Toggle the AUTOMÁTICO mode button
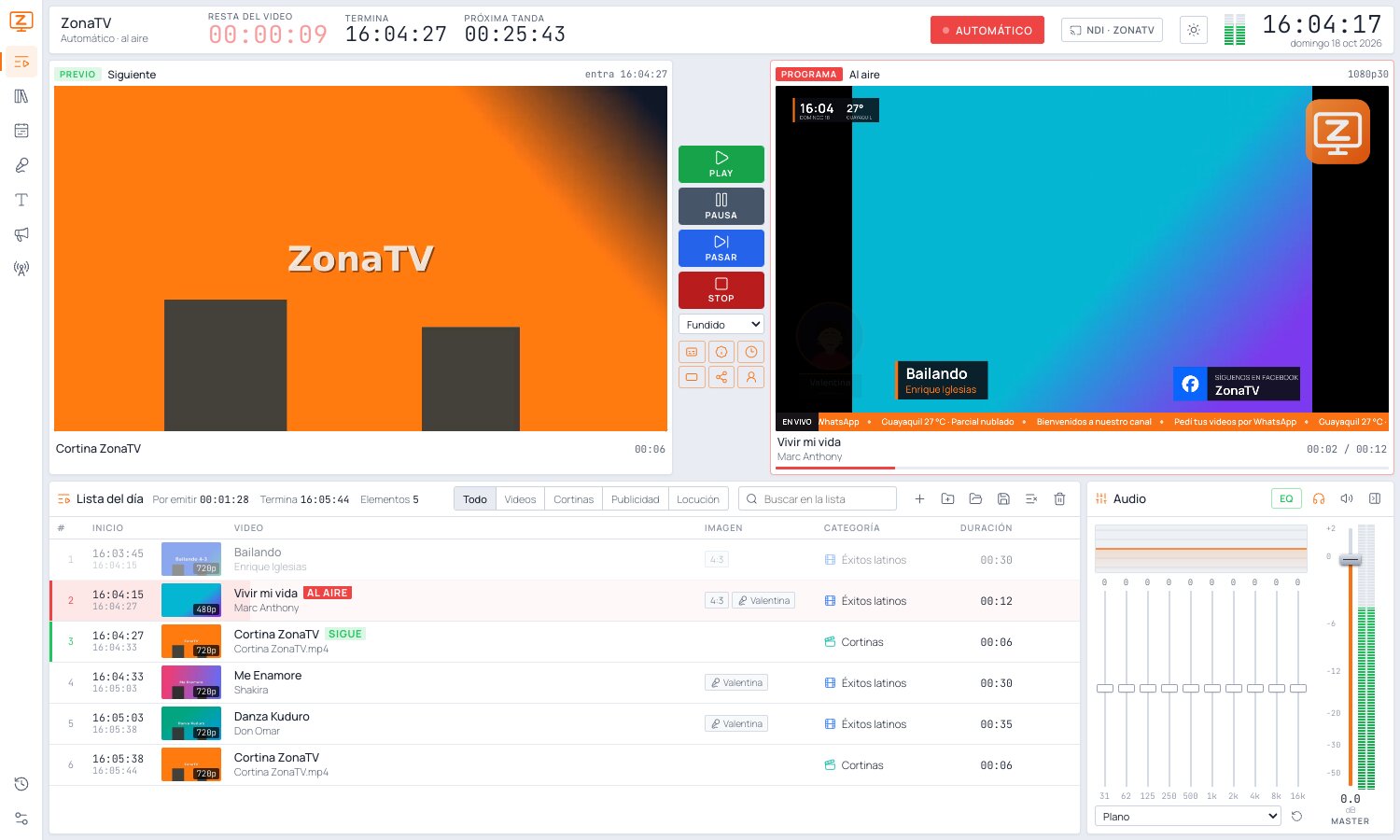This screenshot has width=1400, height=840. (987, 30)
